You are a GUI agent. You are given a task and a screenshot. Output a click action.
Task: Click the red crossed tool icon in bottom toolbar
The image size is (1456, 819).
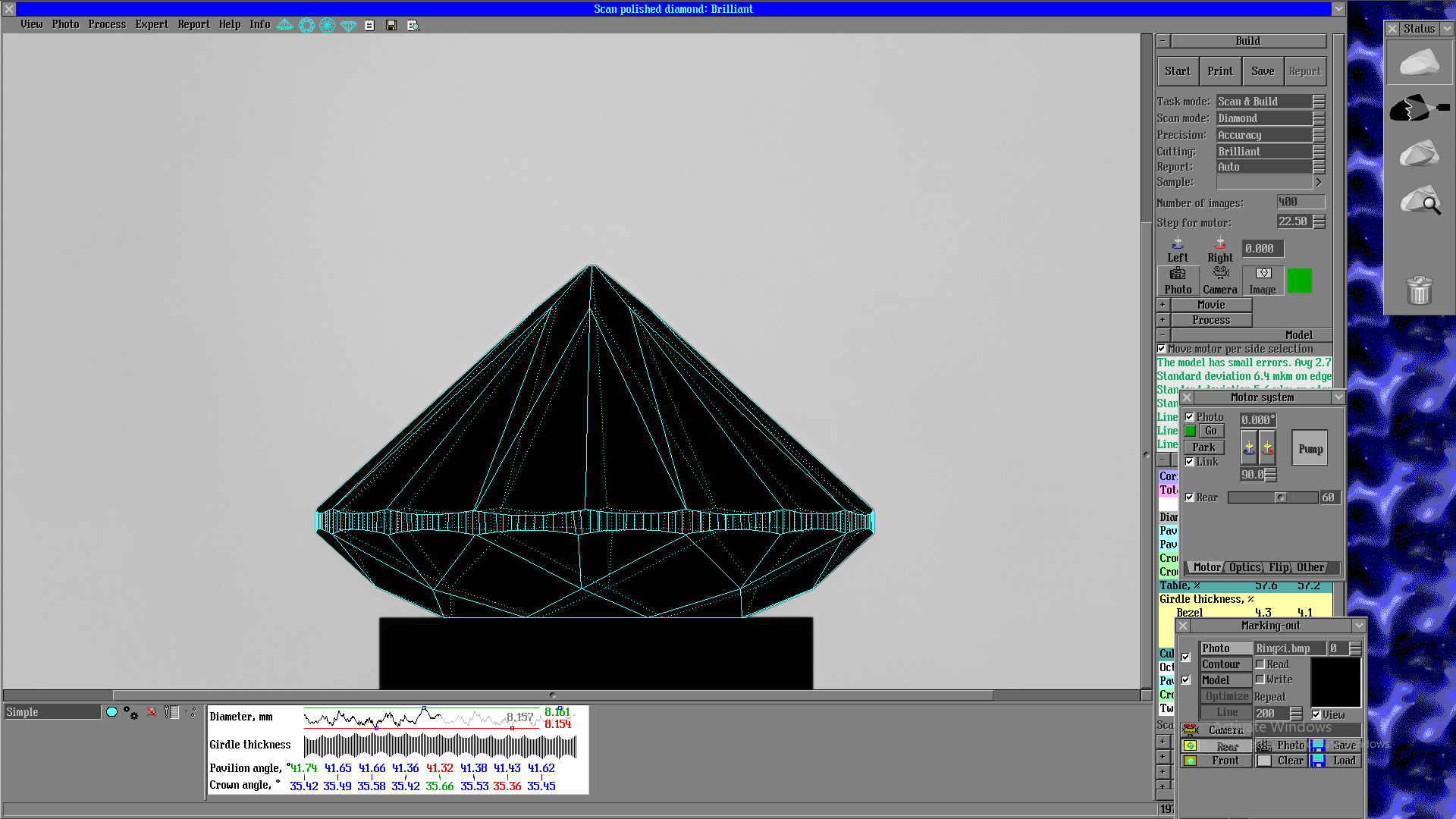[x=152, y=712]
